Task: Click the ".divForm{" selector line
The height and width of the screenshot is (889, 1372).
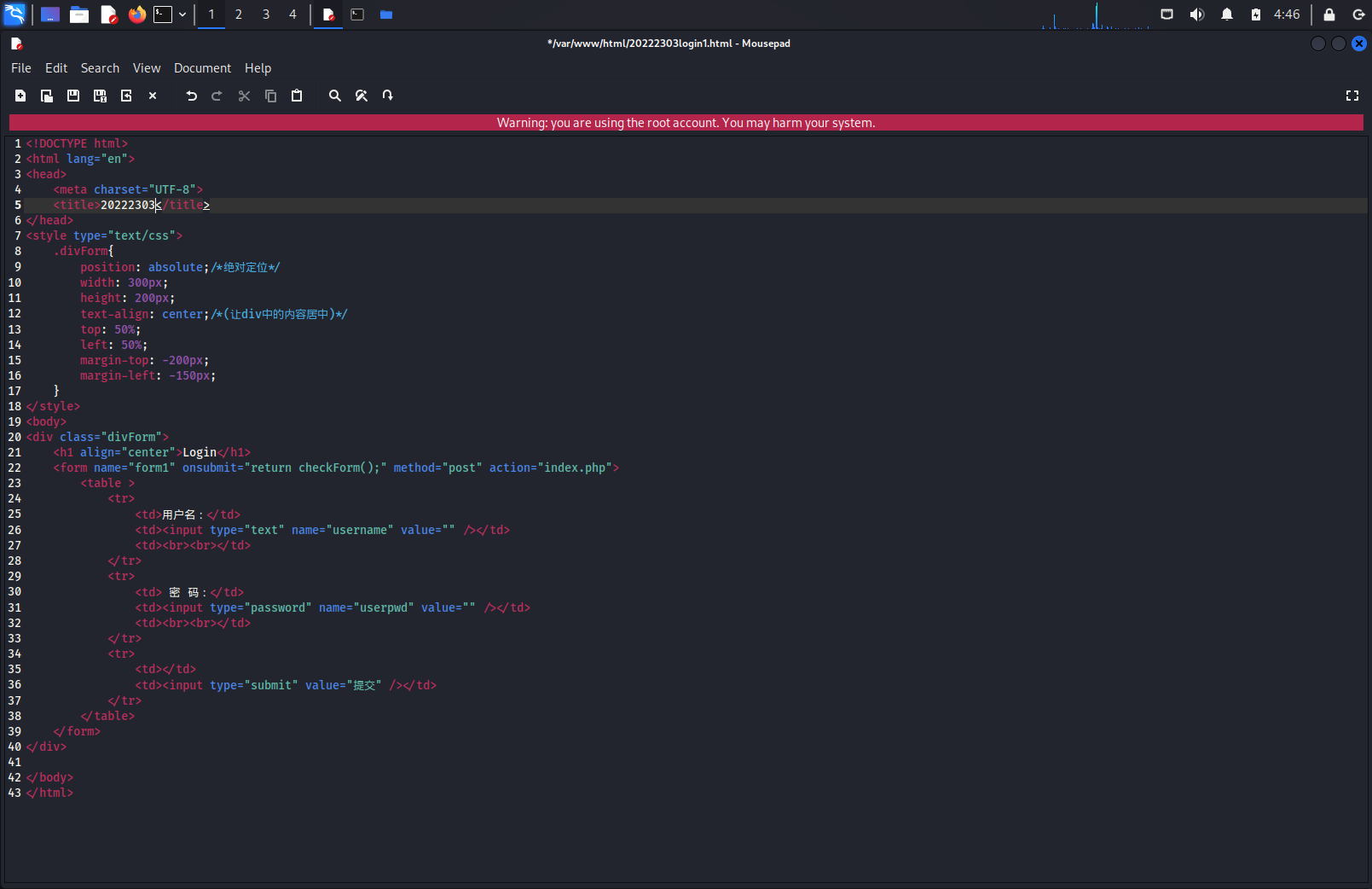Action: [84, 252]
